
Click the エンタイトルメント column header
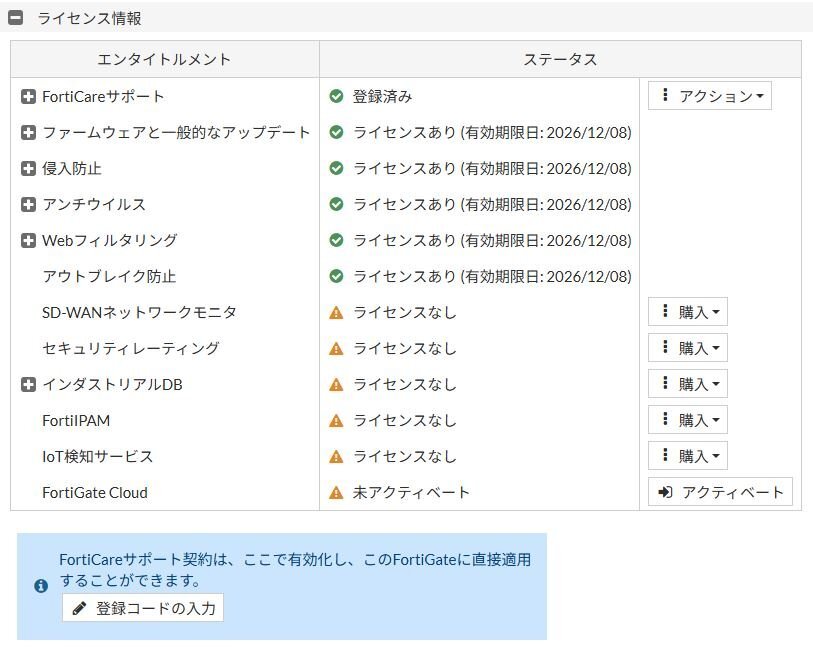163,59
